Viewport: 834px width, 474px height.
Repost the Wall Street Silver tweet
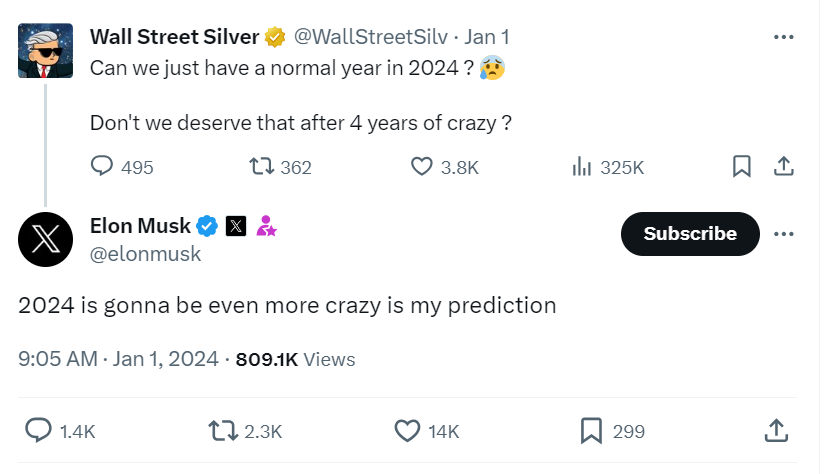point(264,167)
